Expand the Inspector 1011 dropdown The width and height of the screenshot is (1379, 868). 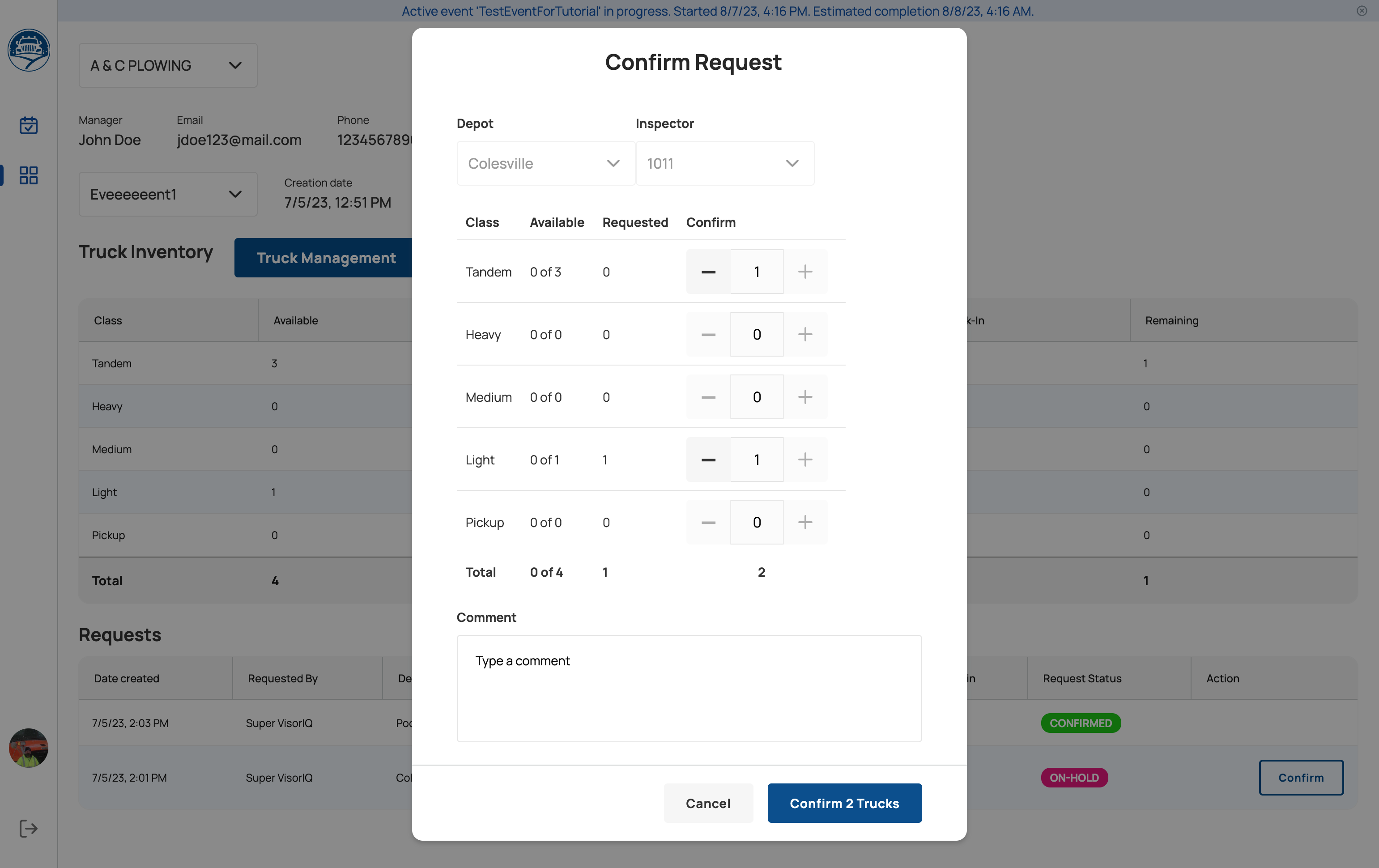pos(724,164)
